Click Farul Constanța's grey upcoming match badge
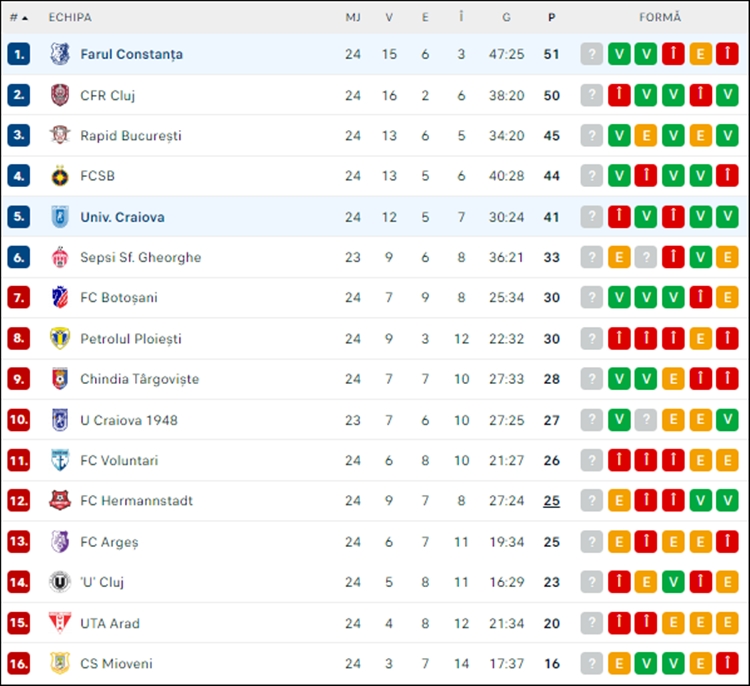Screen dimensions: 750x686 tap(592, 54)
